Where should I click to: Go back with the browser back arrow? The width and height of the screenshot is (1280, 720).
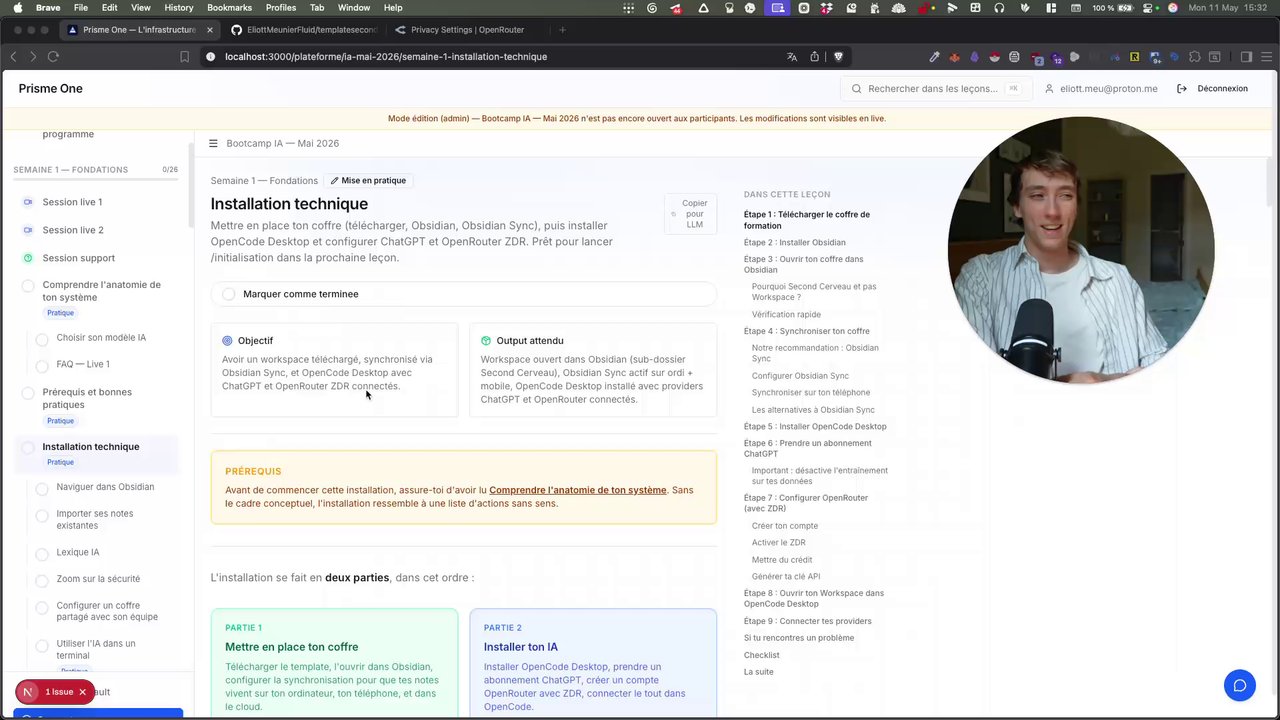pyautogui.click(x=13, y=57)
